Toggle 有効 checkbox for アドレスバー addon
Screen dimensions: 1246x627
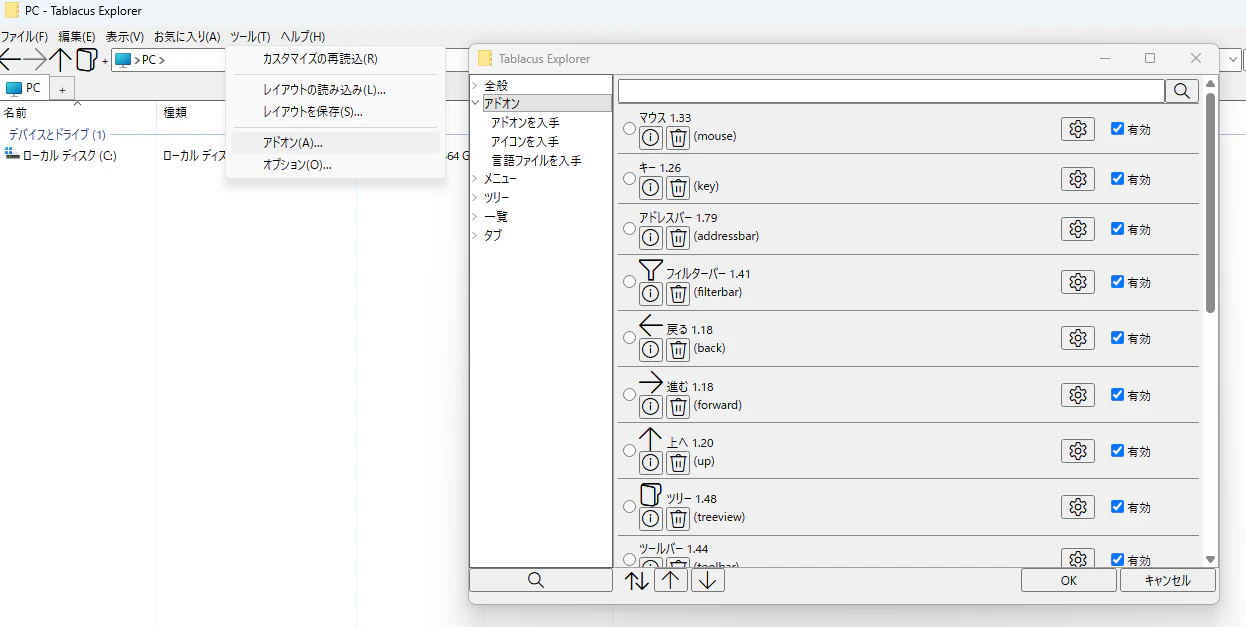tap(1118, 228)
